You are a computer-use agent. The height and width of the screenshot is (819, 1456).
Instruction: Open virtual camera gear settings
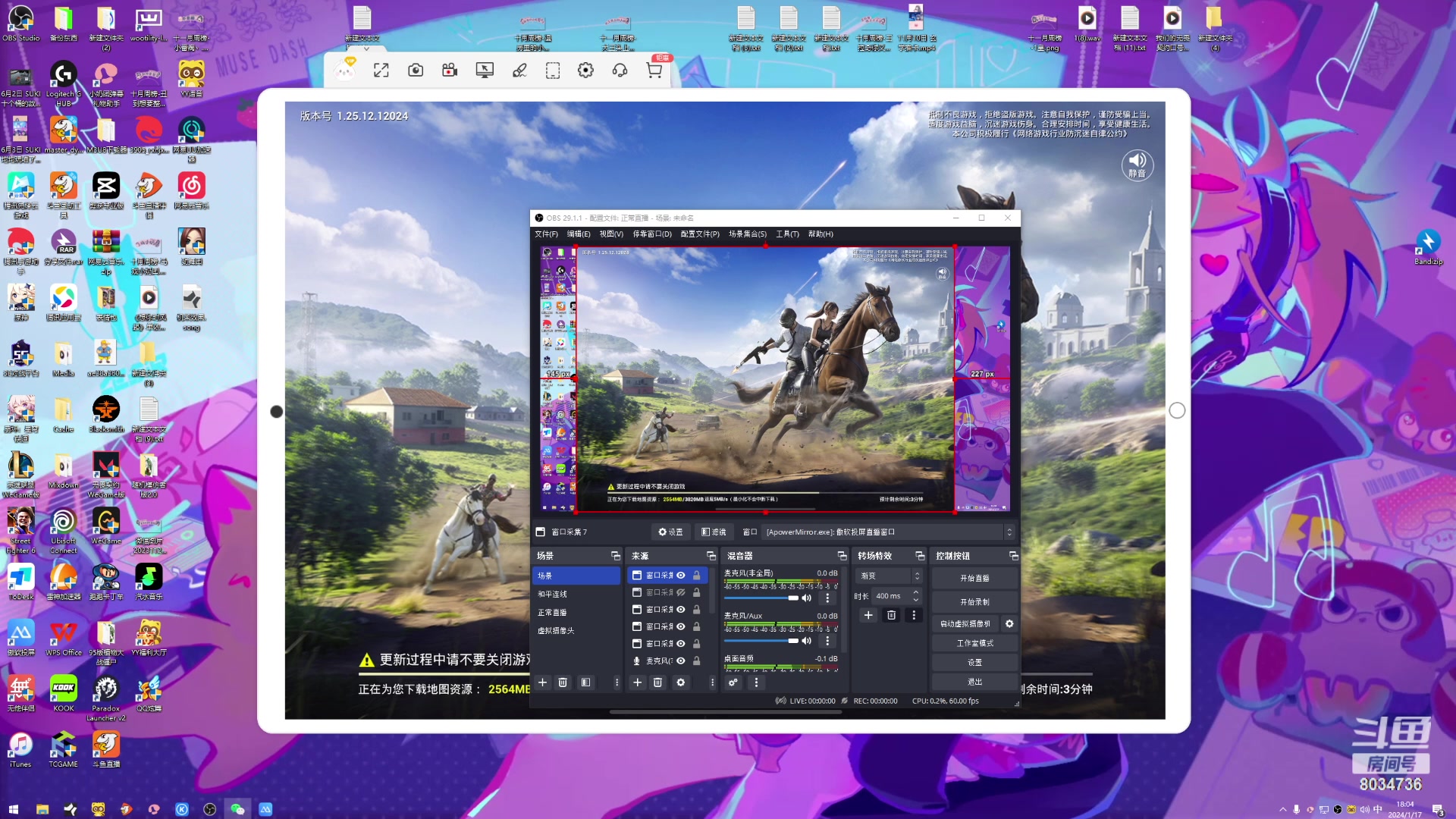click(x=1009, y=624)
